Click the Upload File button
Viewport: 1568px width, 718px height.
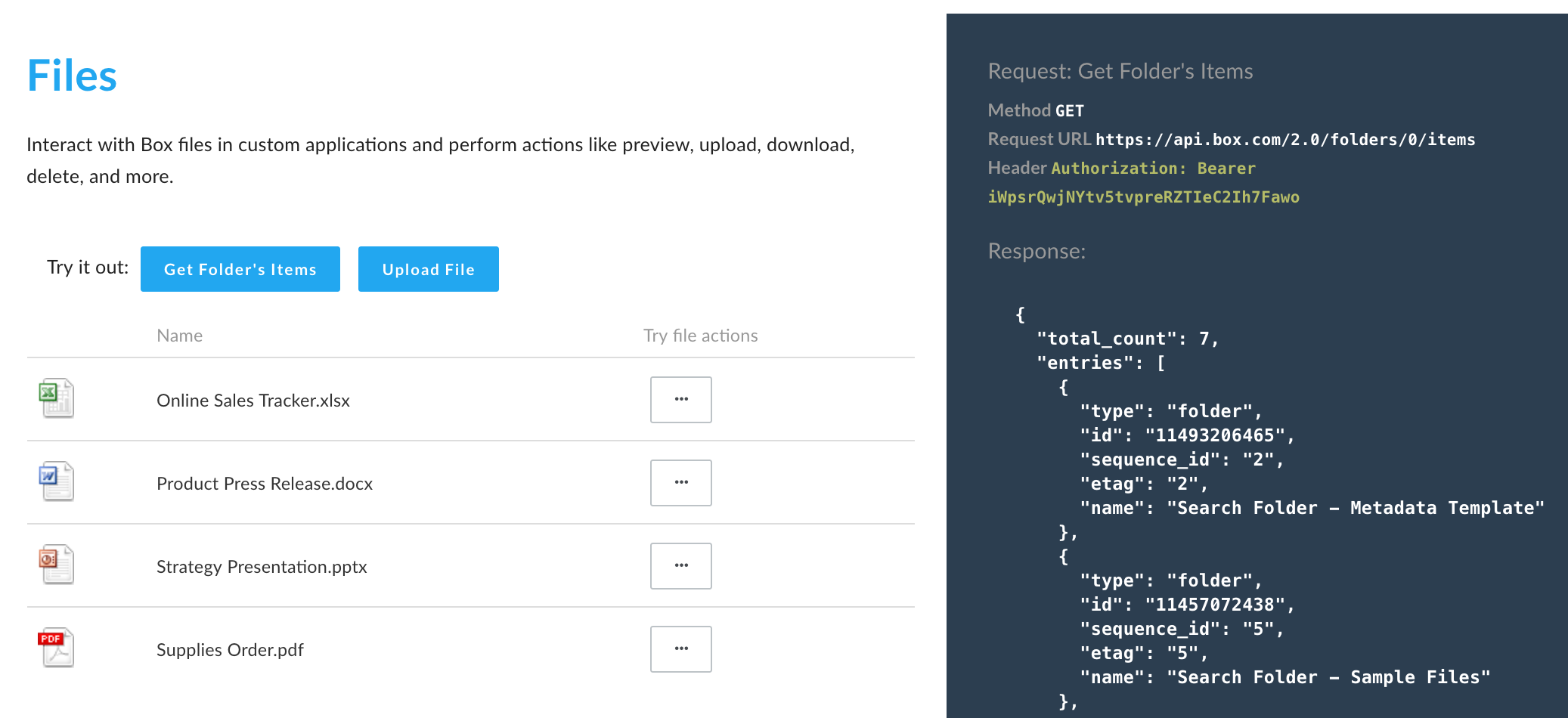(429, 269)
